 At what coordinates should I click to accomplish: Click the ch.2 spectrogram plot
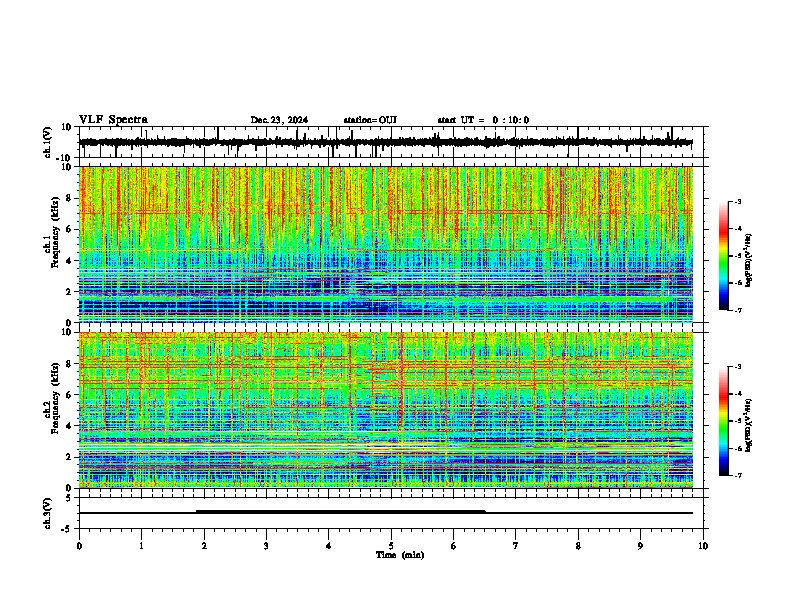pyautogui.click(x=385, y=410)
